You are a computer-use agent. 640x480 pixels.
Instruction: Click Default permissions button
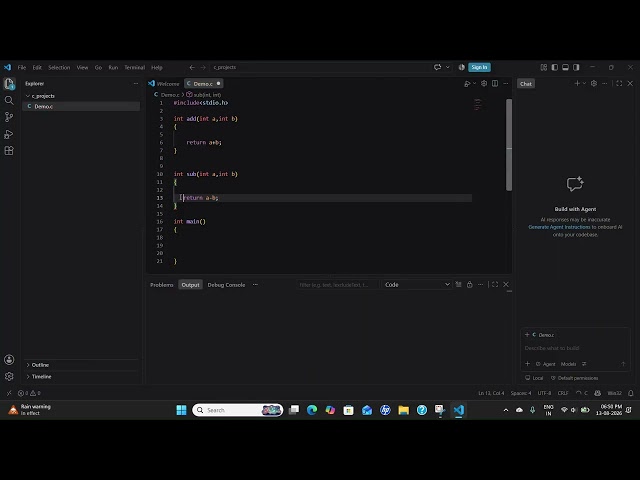pos(575,378)
